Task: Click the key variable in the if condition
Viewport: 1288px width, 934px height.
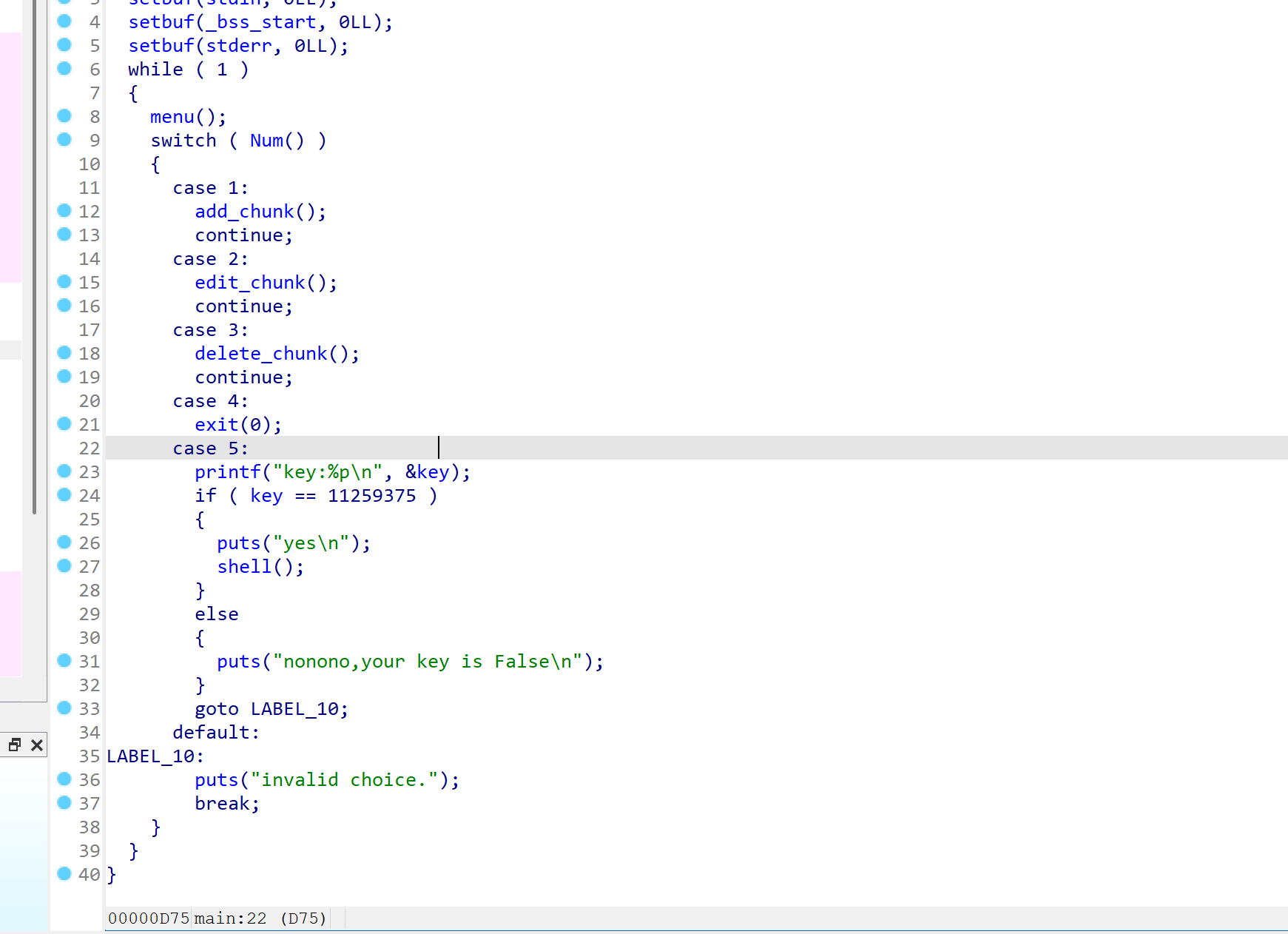Action: (x=266, y=496)
